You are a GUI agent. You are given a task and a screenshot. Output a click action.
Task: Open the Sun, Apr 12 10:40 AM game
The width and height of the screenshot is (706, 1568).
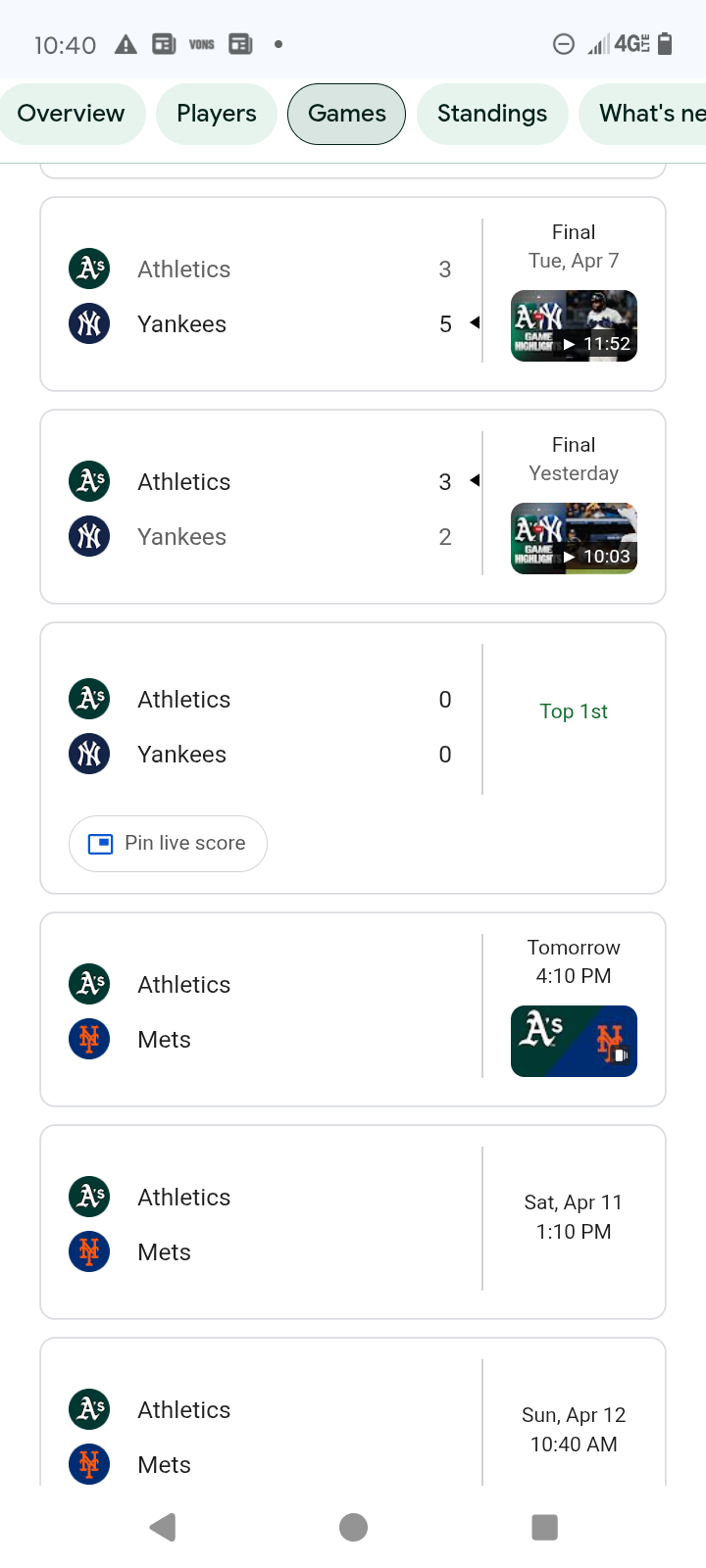pyautogui.click(x=574, y=1429)
